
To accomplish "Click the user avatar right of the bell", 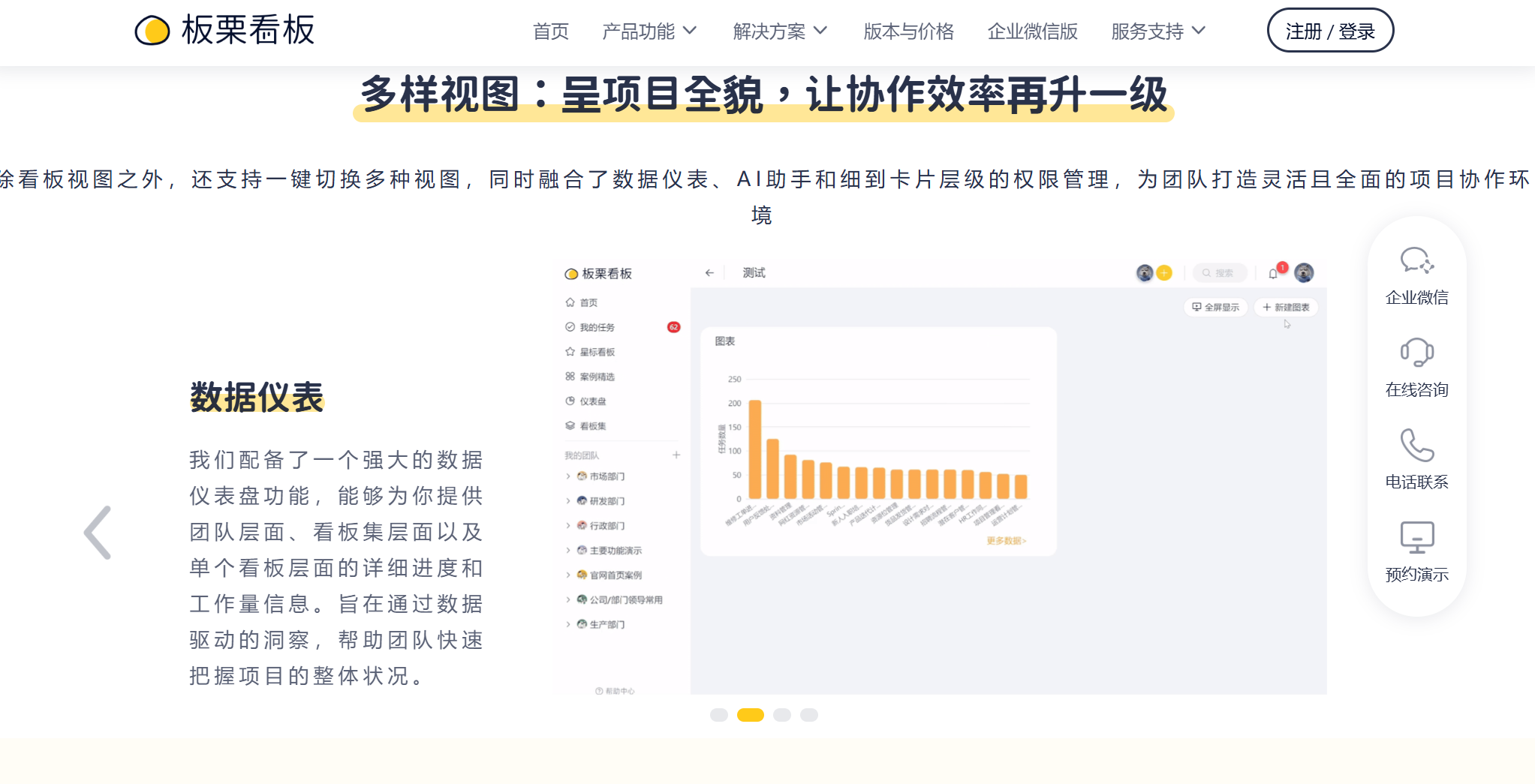I will tap(1304, 273).
